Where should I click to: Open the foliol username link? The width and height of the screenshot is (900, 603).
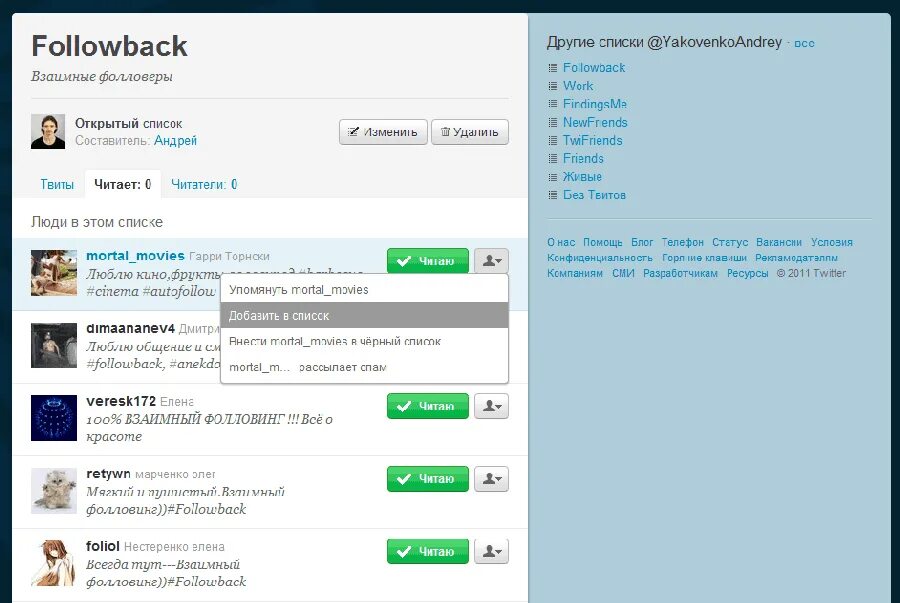click(x=103, y=546)
